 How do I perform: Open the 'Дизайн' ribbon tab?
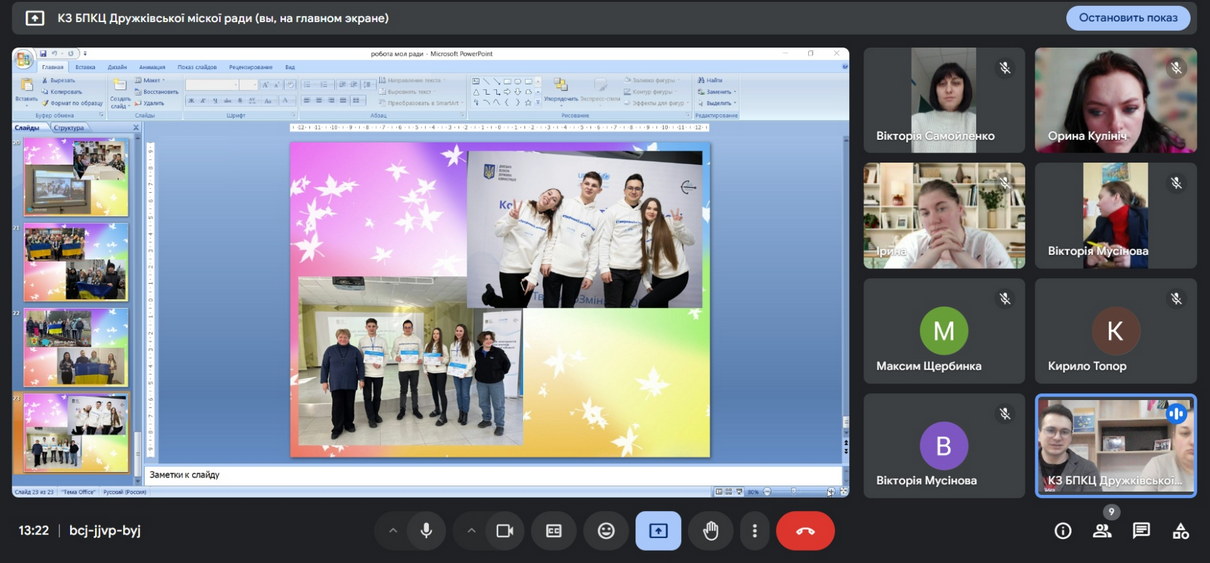coord(117,67)
